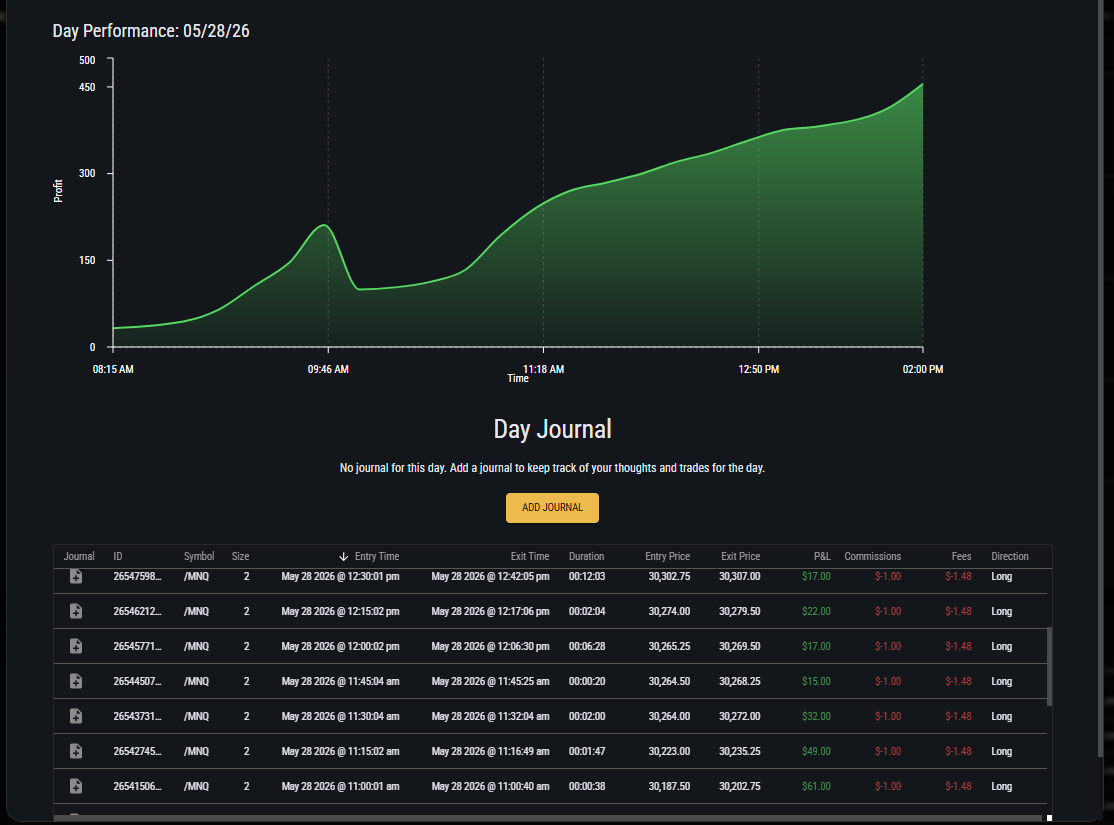
Task: Click entry price 30,187.50
Action: pyautogui.click(x=669, y=786)
